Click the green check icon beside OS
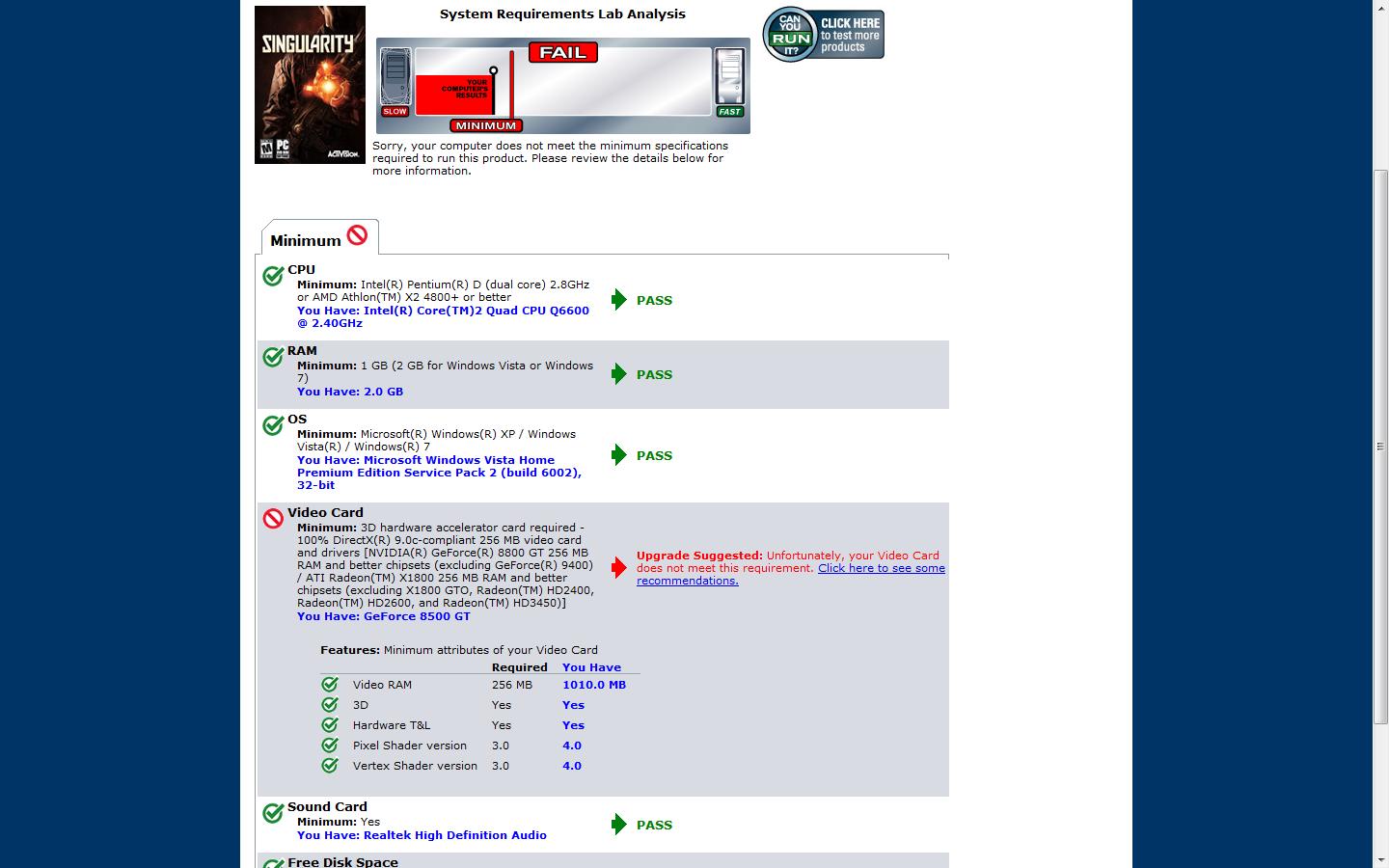The image size is (1389, 868). pos(273,425)
